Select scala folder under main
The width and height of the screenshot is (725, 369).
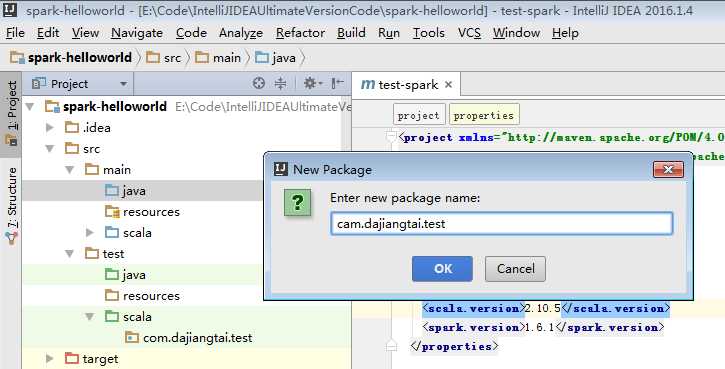pos(129,233)
